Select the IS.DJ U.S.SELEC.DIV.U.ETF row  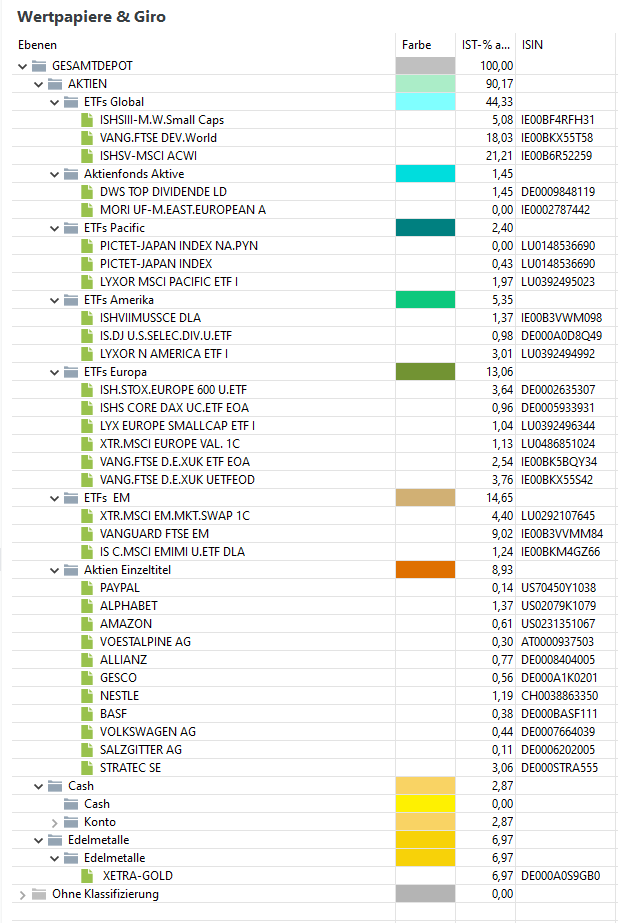(314, 336)
